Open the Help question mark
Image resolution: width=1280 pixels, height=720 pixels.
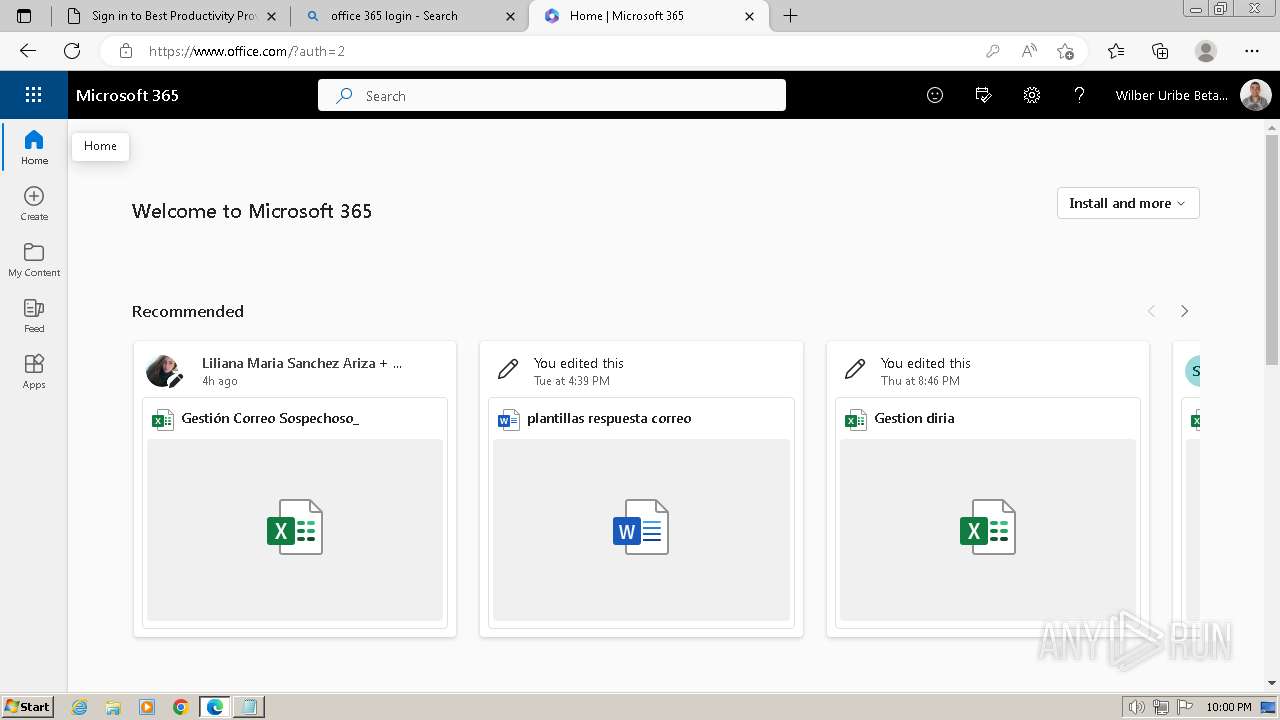[x=1079, y=95]
